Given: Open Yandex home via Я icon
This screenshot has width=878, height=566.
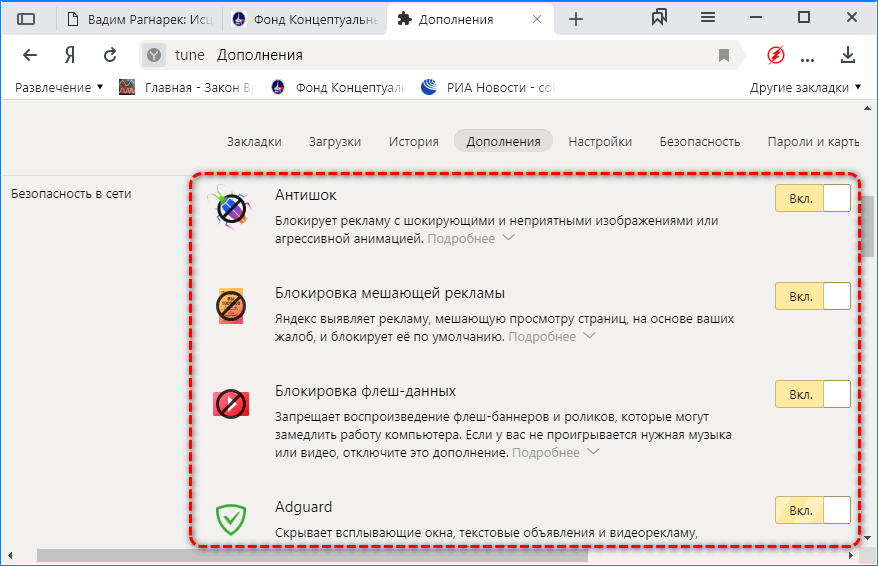Looking at the screenshot, I should [x=69, y=55].
